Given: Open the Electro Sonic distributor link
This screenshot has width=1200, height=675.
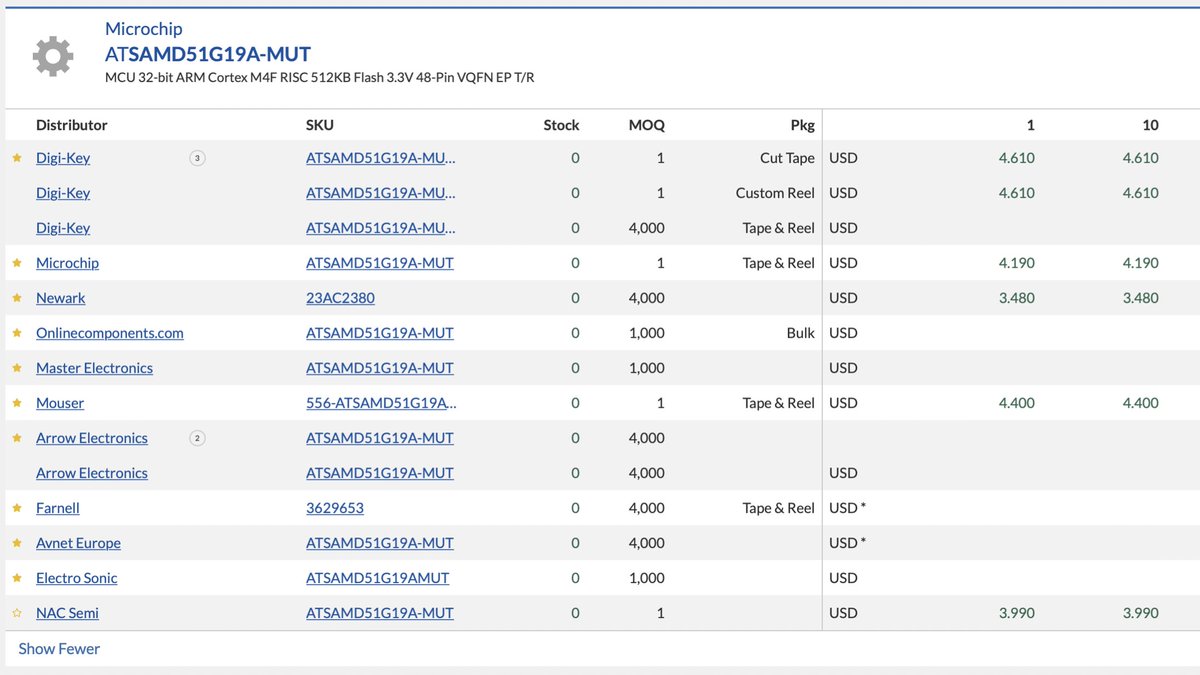Looking at the screenshot, I should pyautogui.click(x=77, y=578).
